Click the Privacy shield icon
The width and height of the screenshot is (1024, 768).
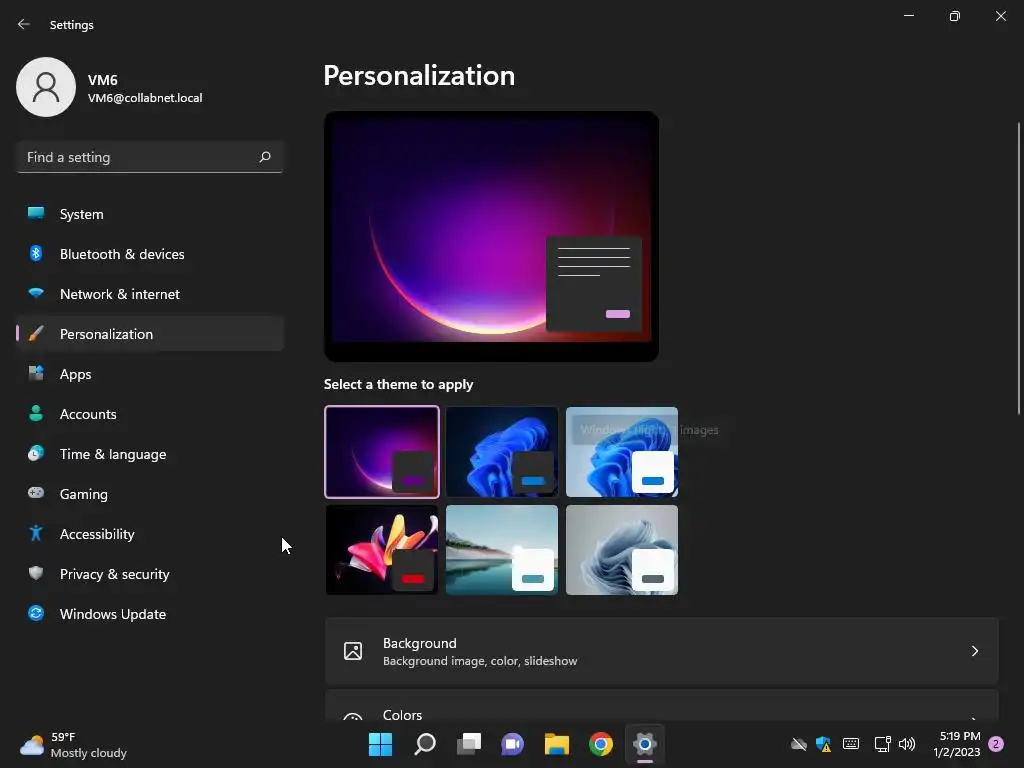tap(36, 573)
